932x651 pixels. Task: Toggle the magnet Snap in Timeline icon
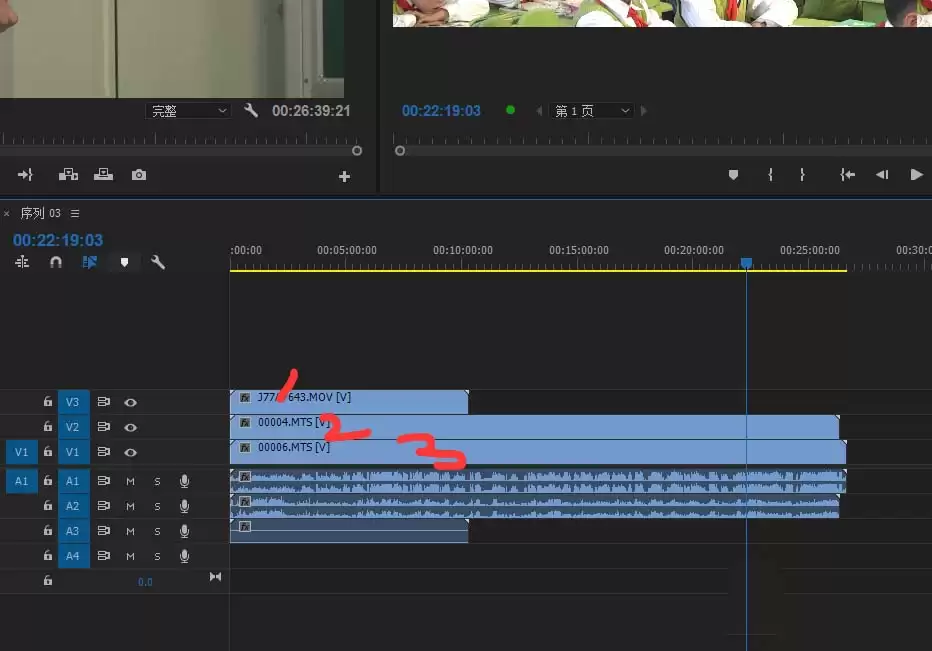tap(56, 262)
